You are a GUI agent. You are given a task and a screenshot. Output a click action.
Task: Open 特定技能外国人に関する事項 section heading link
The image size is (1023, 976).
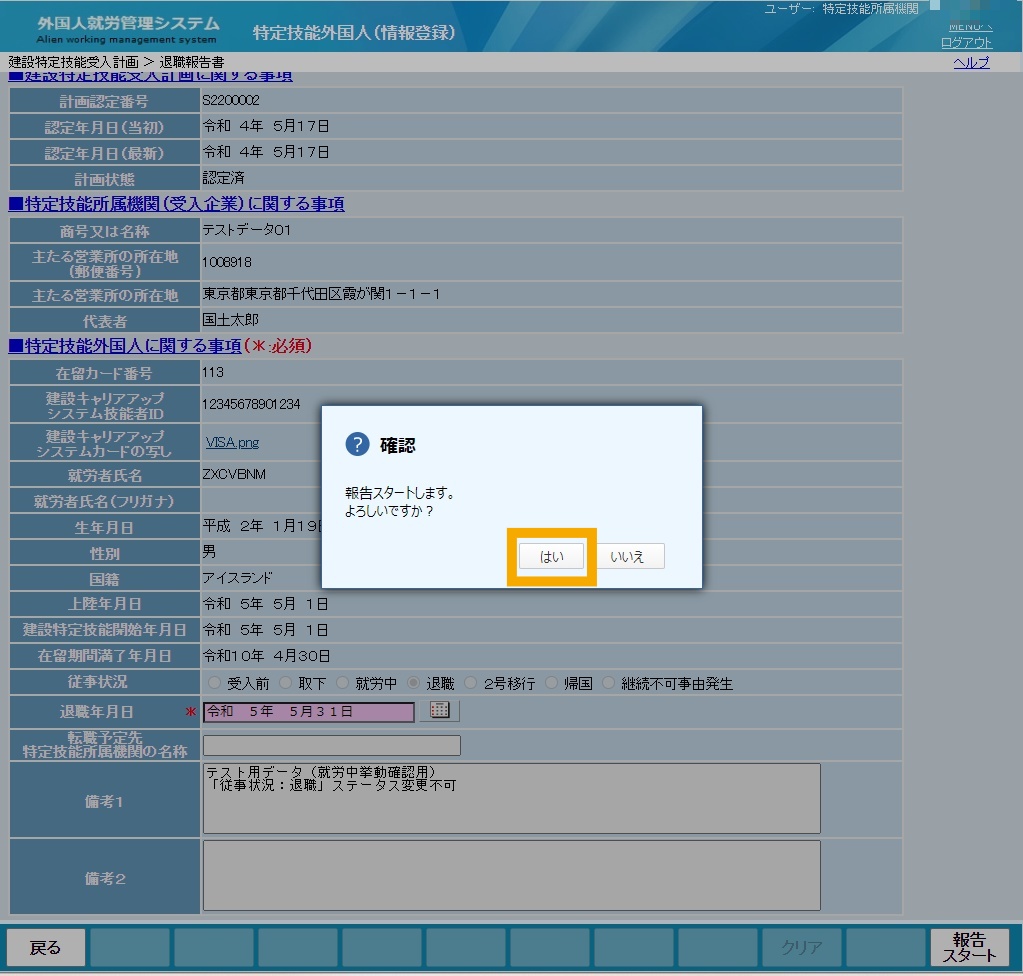click(x=125, y=346)
